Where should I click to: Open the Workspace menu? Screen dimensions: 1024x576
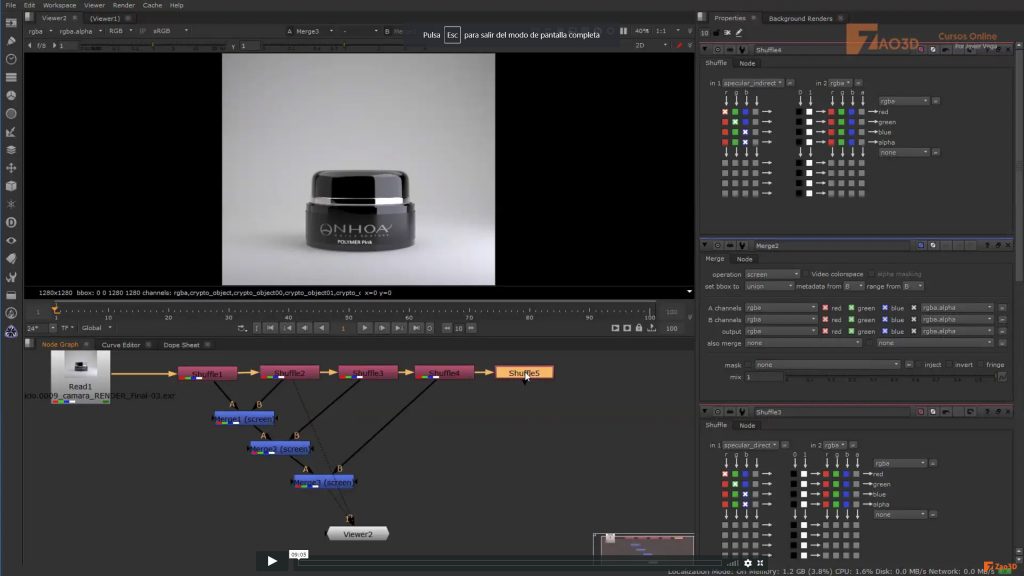pyautogui.click(x=58, y=5)
